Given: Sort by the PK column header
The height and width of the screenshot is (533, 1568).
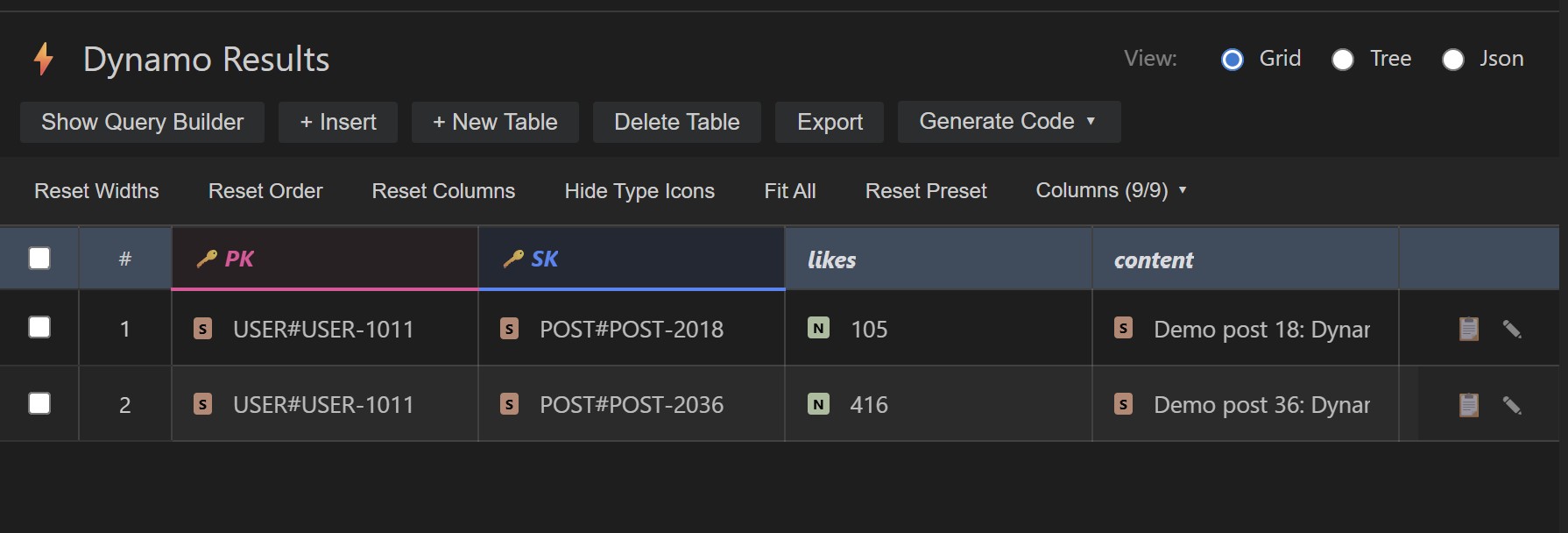Looking at the screenshot, I should [325, 259].
